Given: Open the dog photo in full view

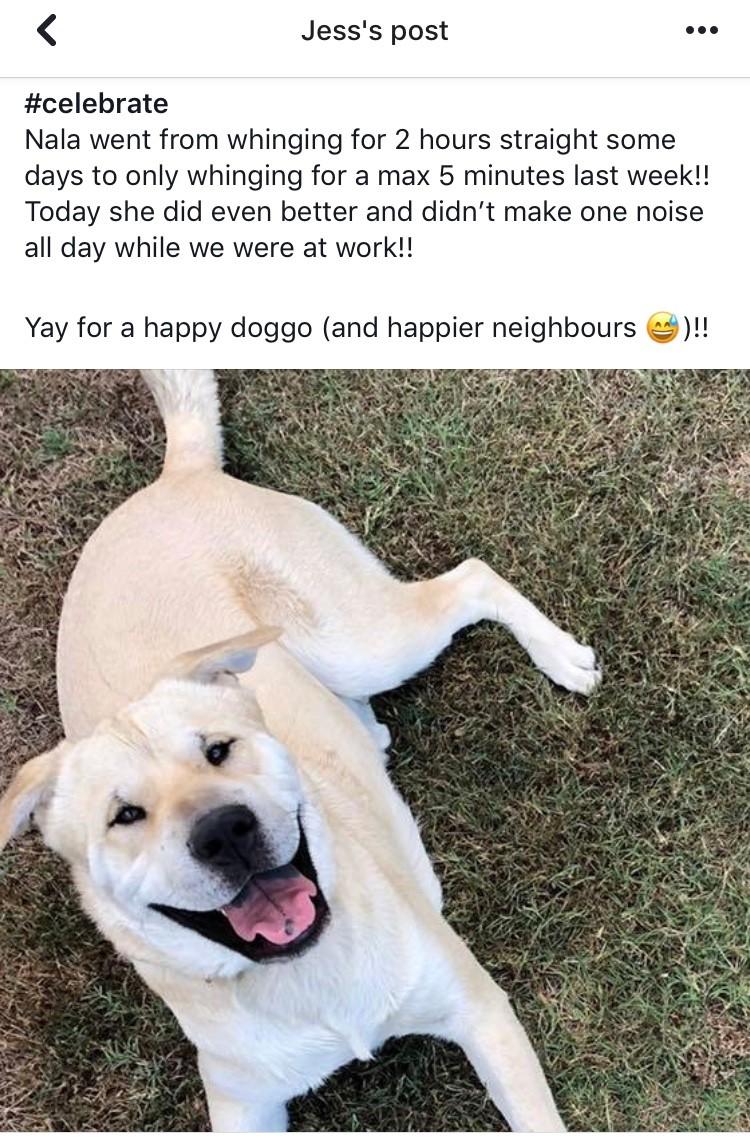Looking at the screenshot, I should click(375, 751).
